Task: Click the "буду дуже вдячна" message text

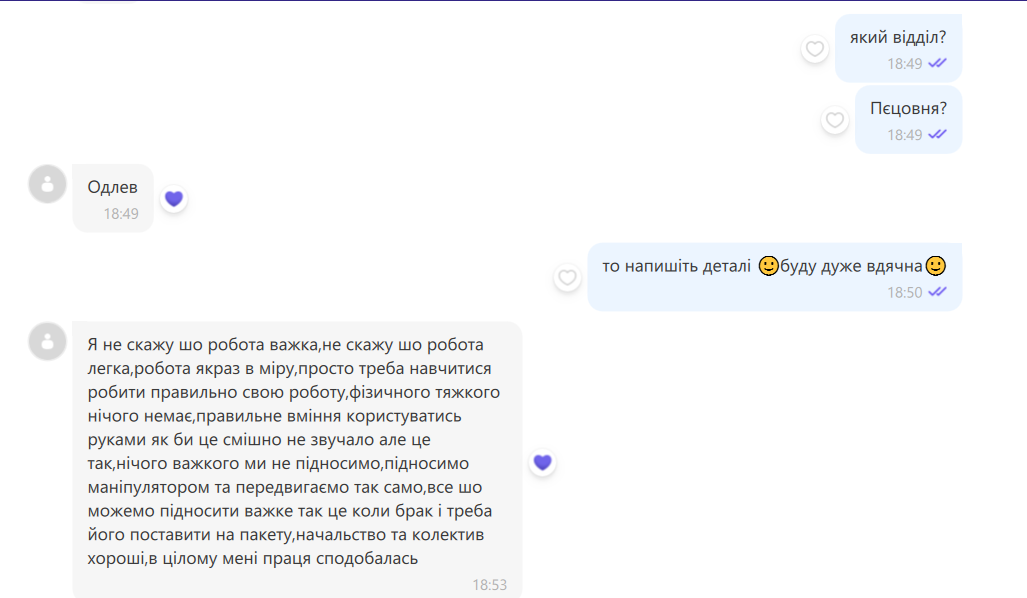Action: click(852, 266)
